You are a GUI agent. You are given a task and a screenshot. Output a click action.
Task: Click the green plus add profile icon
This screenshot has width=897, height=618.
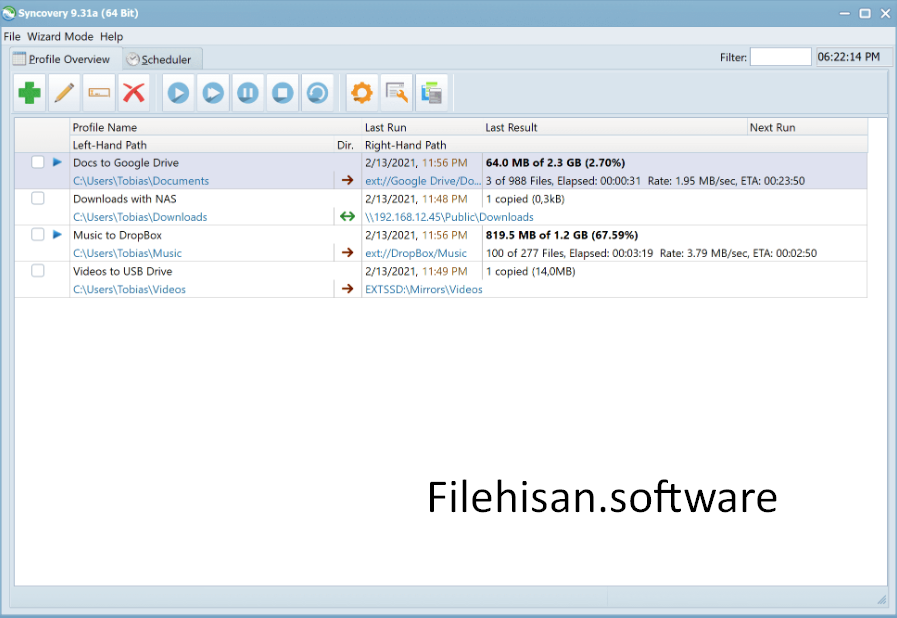(x=30, y=93)
